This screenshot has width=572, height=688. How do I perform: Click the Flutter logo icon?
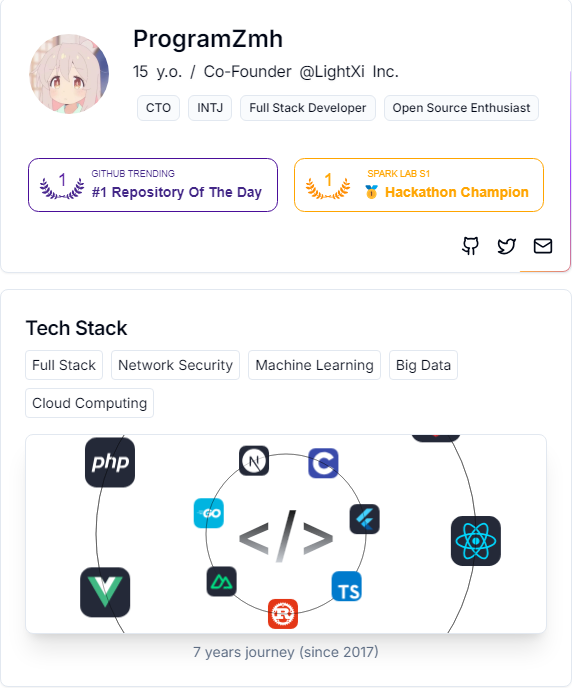(x=365, y=519)
